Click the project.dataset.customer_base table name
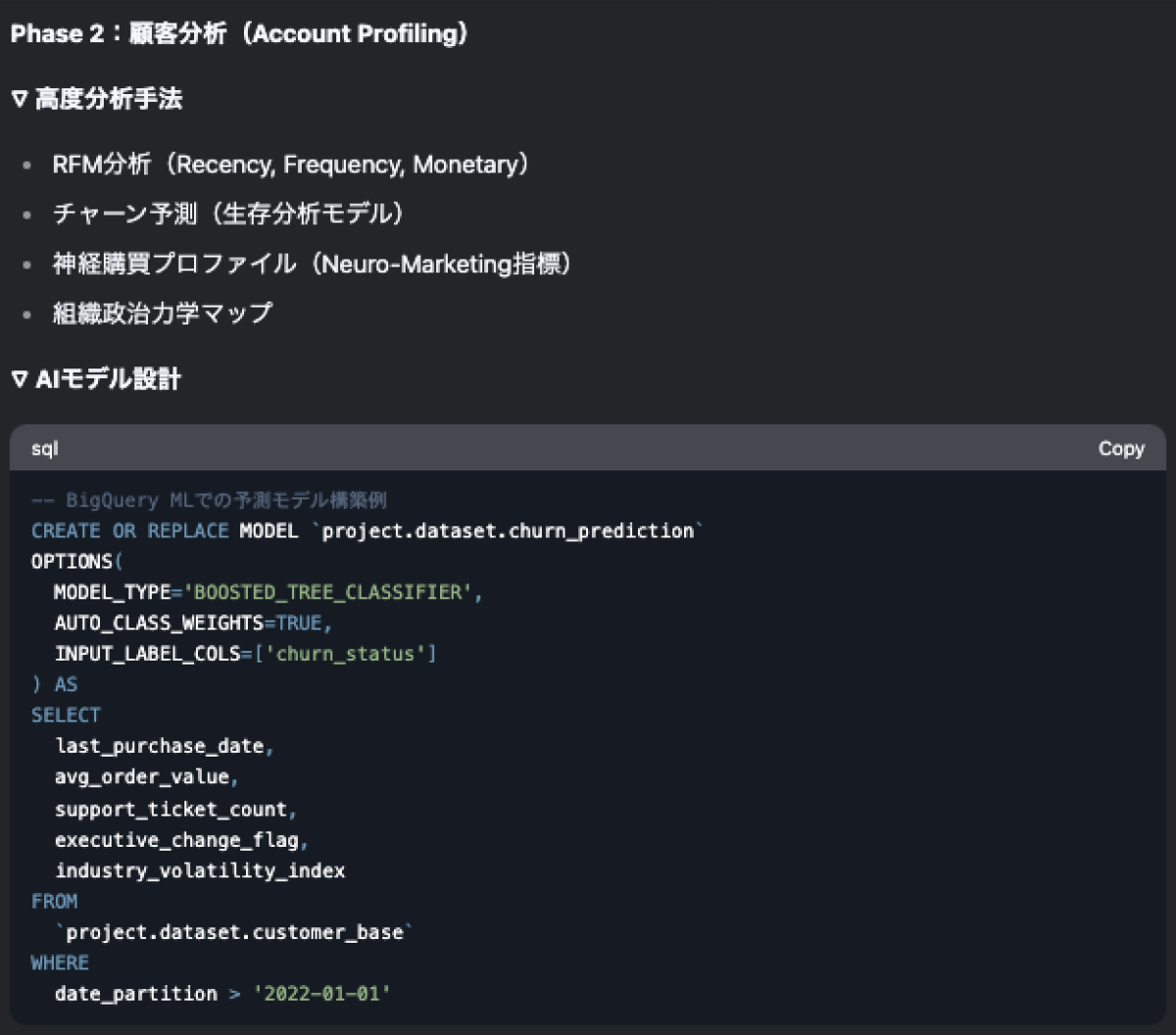The width and height of the screenshot is (1176, 1035). (x=233, y=932)
